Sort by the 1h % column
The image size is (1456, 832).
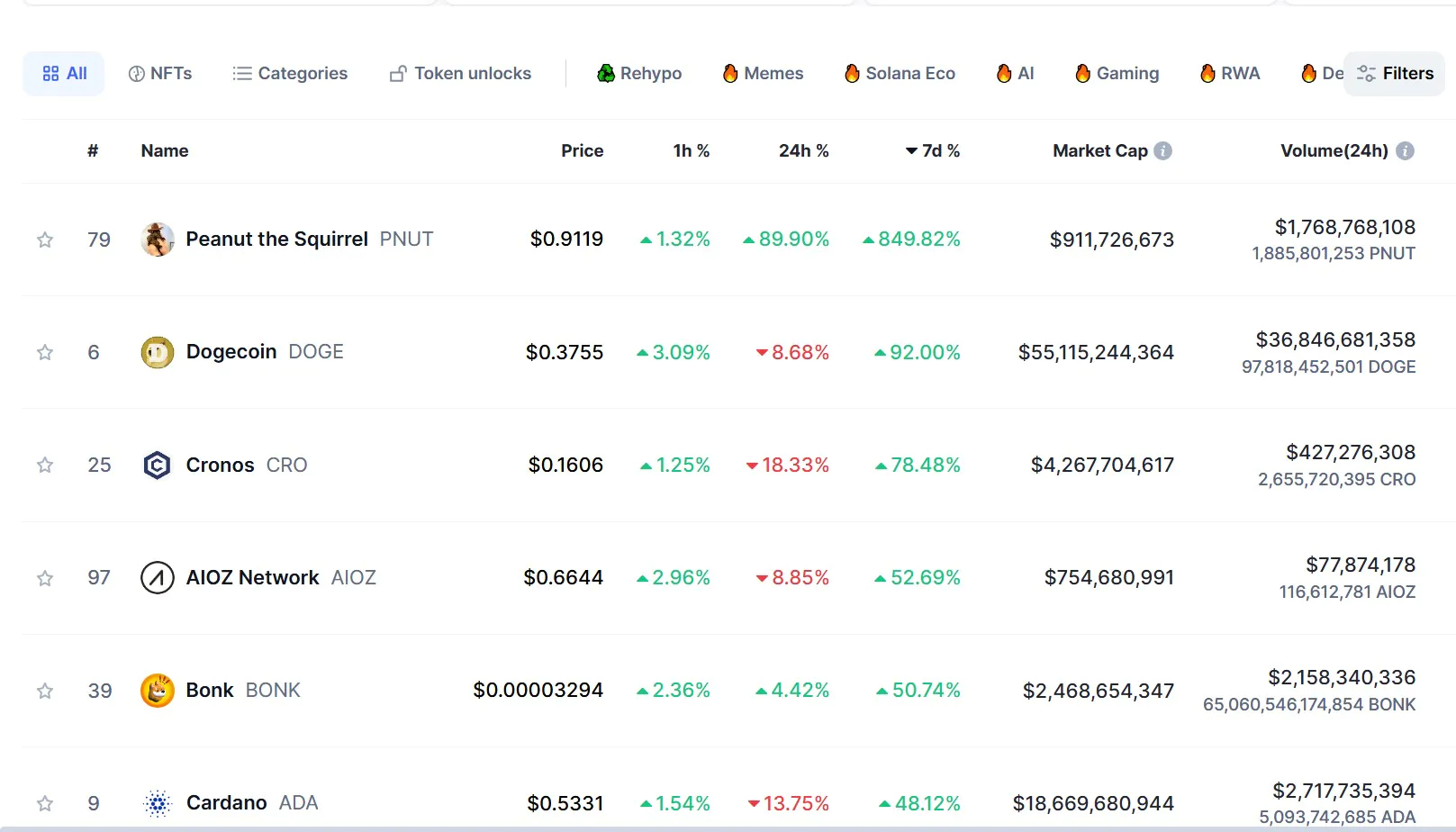click(692, 151)
